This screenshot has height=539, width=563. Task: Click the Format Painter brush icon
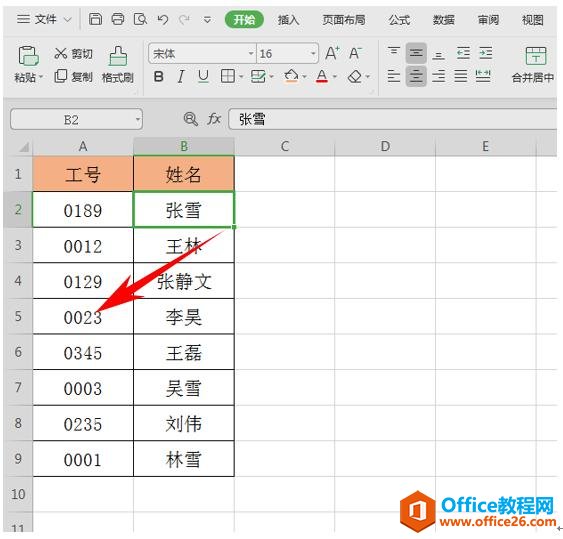(x=118, y=56)
